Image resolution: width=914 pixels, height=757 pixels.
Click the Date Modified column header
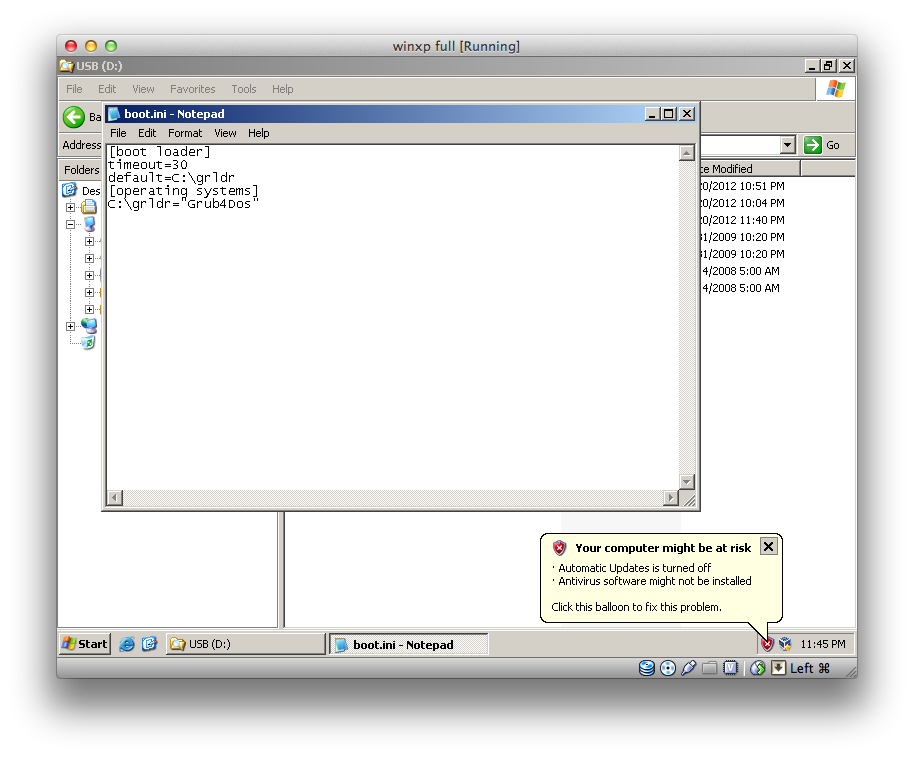750,169
